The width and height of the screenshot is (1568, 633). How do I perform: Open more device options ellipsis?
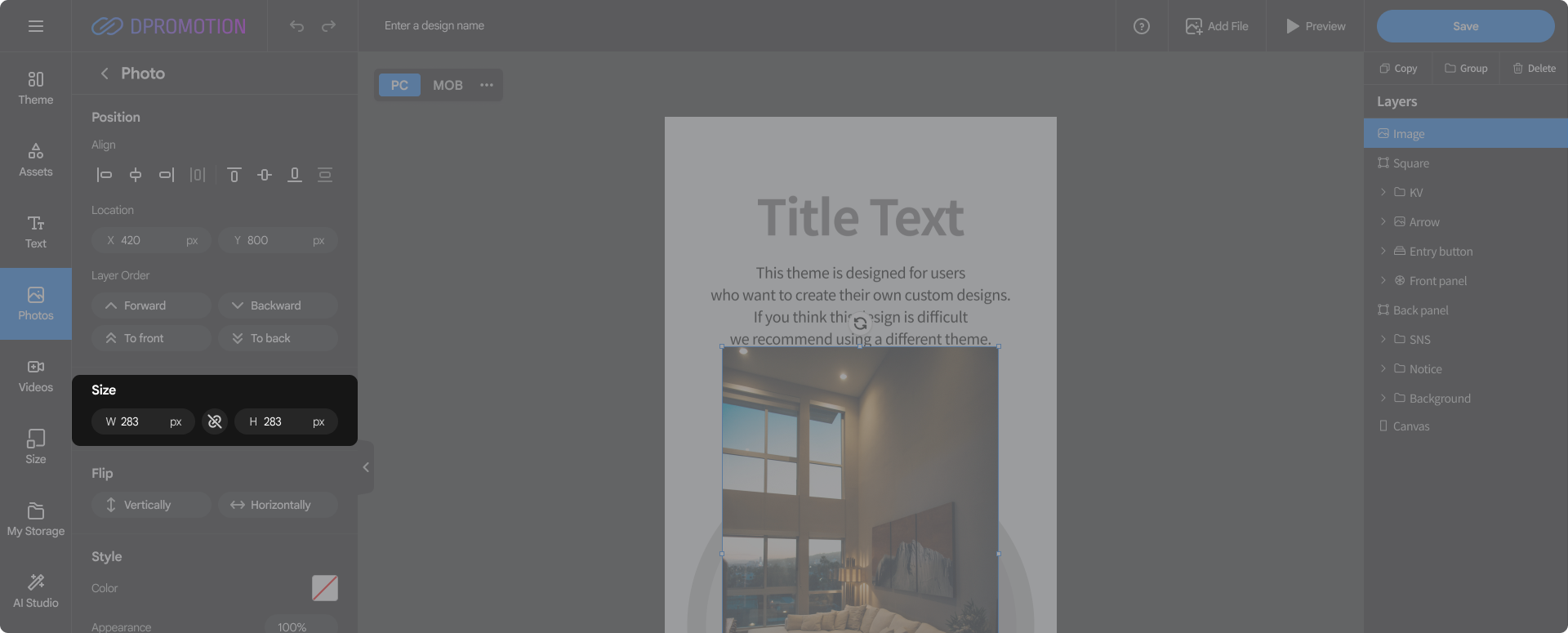[x=487, y=85]
